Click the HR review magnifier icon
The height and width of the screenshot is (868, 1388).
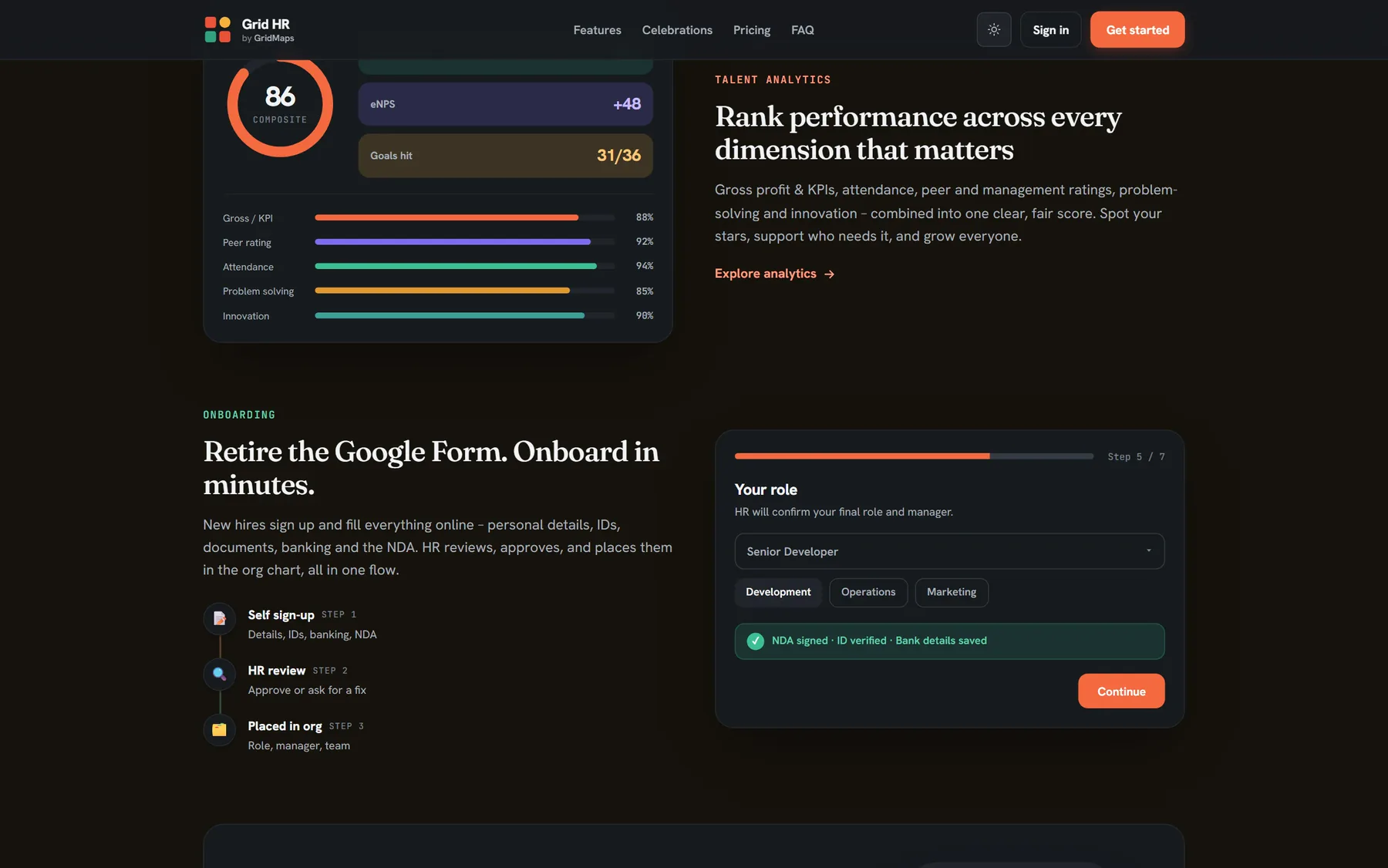(x=219, y=674)
